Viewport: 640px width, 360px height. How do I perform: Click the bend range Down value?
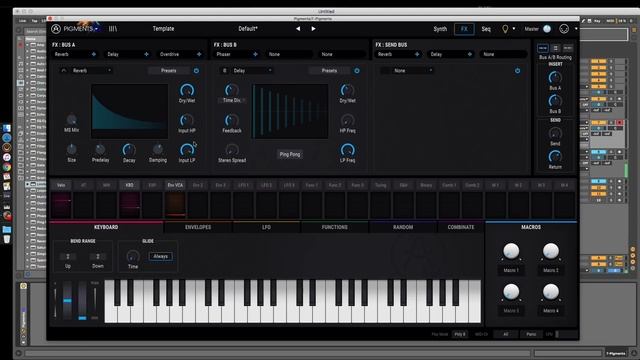pos(98,256)
